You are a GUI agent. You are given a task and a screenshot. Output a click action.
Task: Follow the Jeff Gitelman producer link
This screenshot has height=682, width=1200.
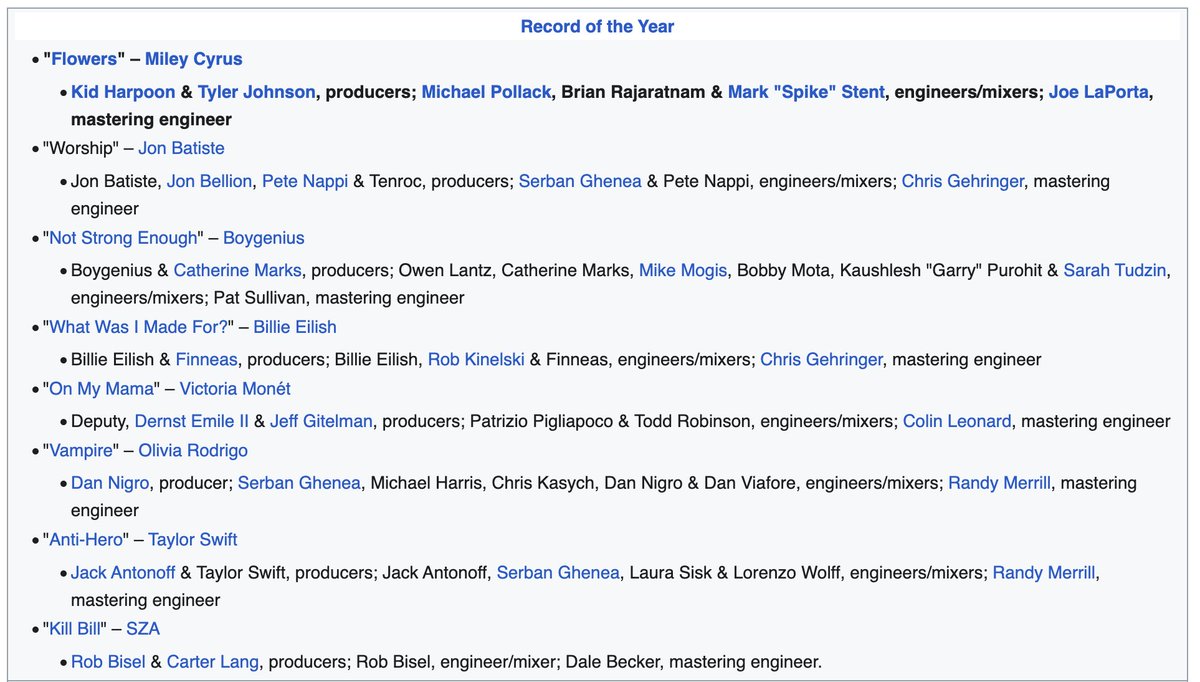[321, 421]
